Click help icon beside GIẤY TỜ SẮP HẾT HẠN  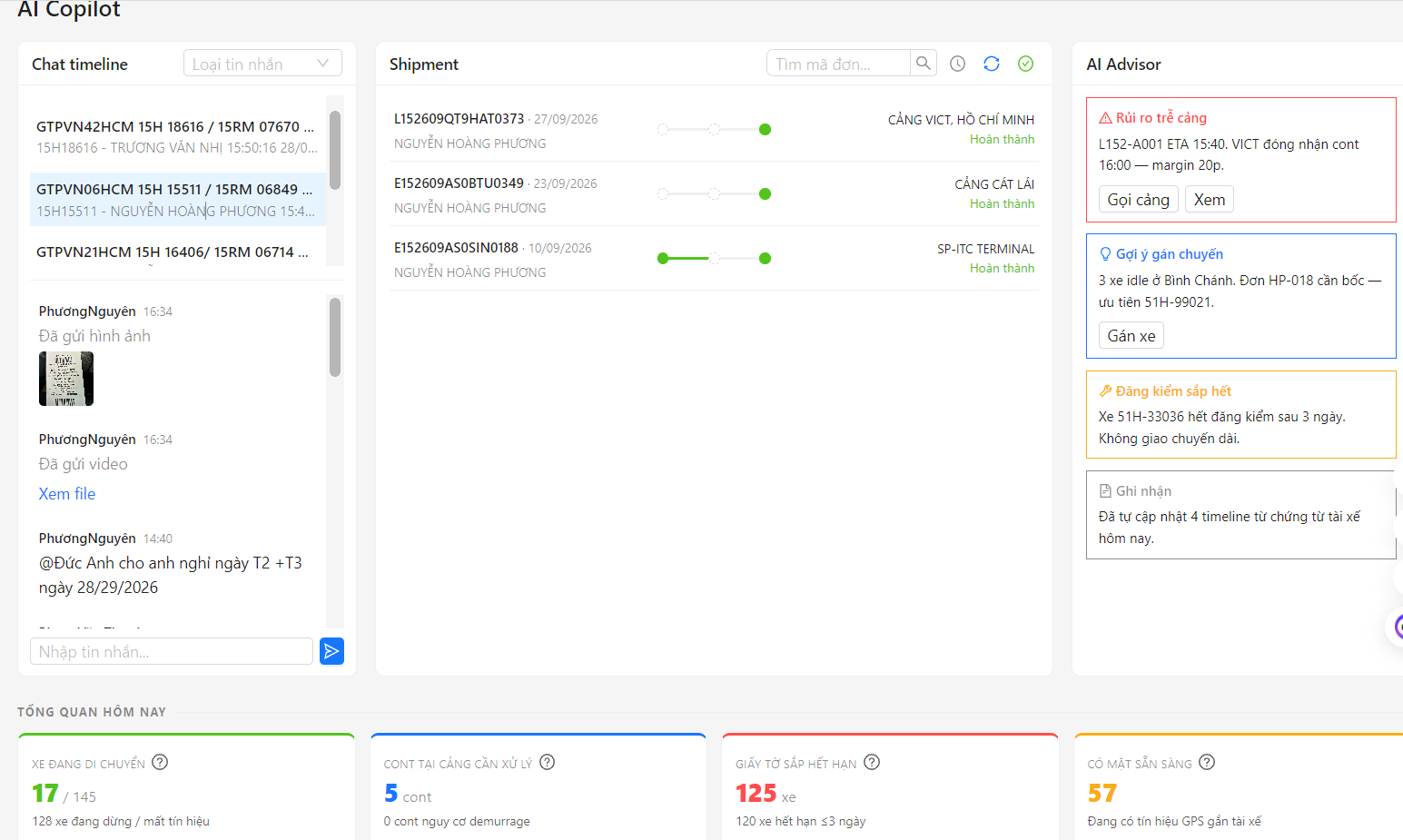(872, 762)
